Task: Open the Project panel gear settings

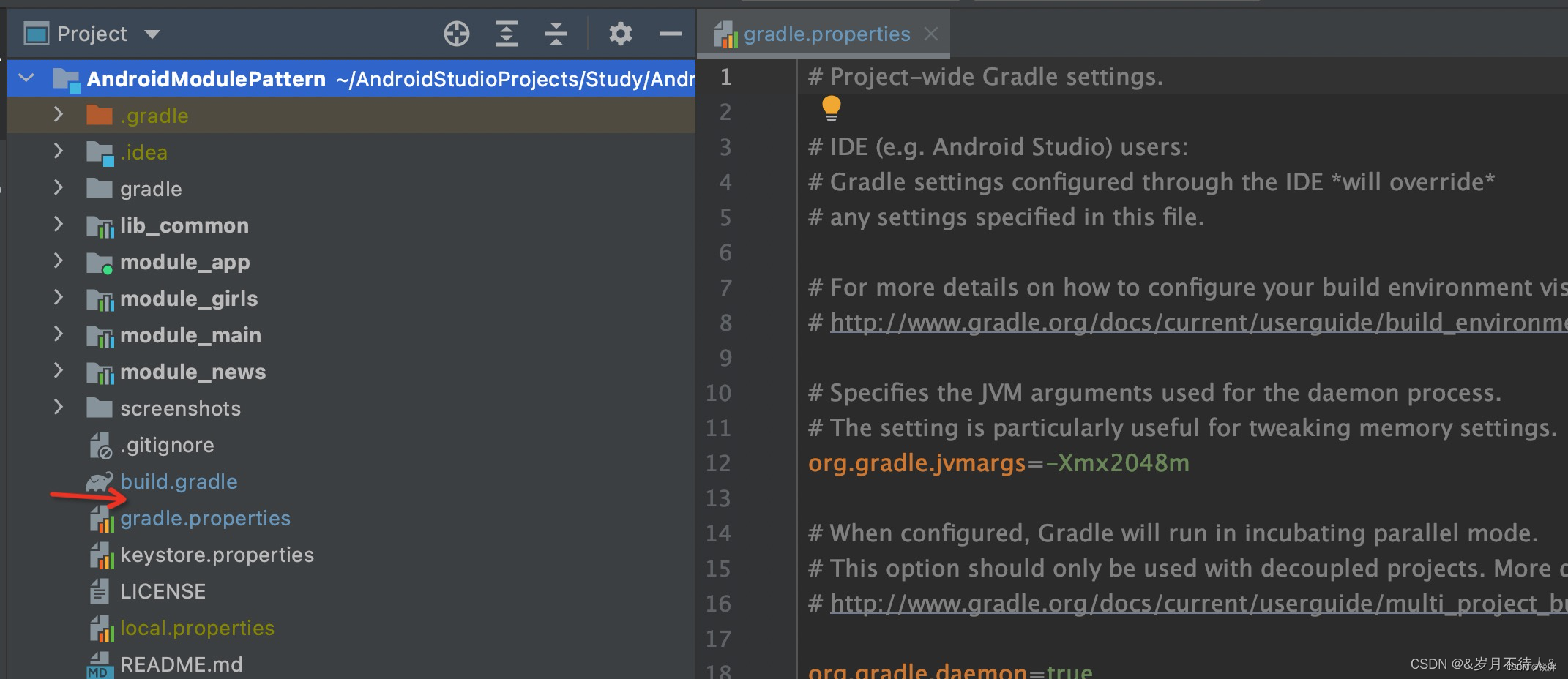Action: pyautogui.click(x=620, y=34)
